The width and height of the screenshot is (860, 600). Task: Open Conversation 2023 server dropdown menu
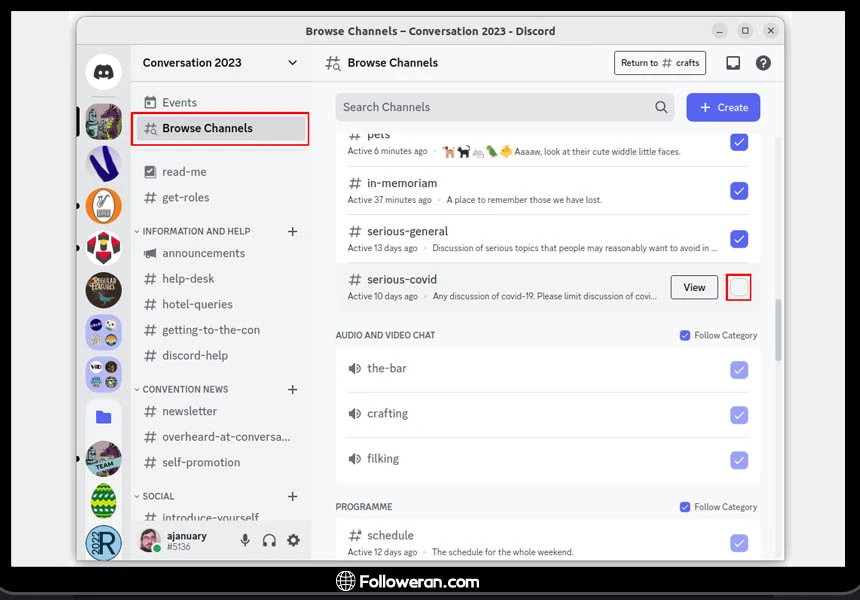(x=292, y=63)
